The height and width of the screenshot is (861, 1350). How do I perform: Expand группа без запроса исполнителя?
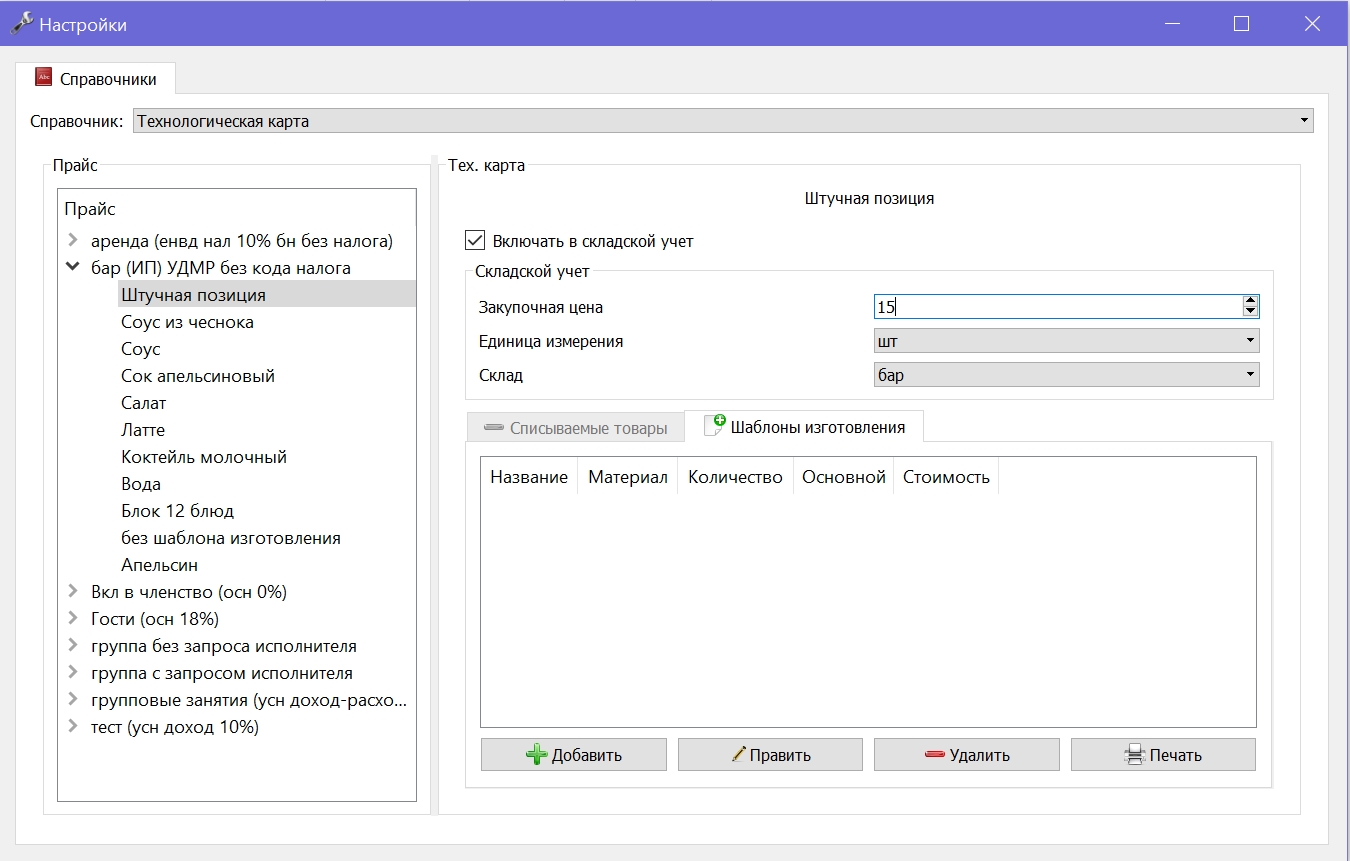[x=73, y=646]
